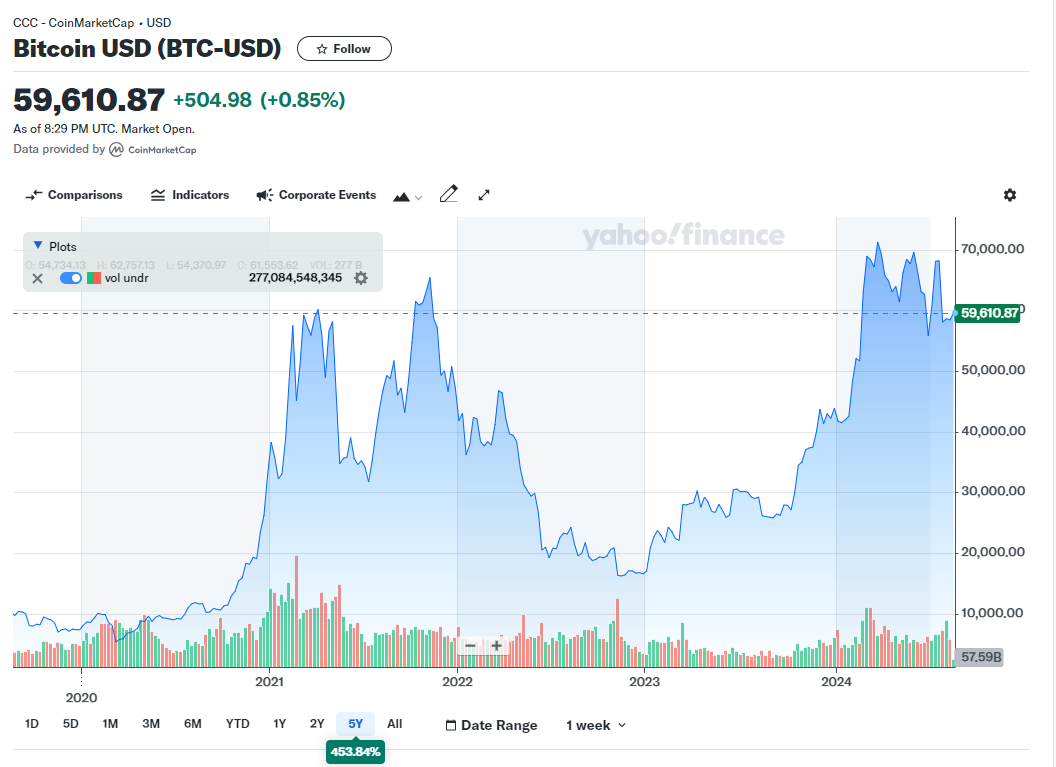Click the 2023 label on the time axis
The image size is (1056, 767).
coord(645,681)
